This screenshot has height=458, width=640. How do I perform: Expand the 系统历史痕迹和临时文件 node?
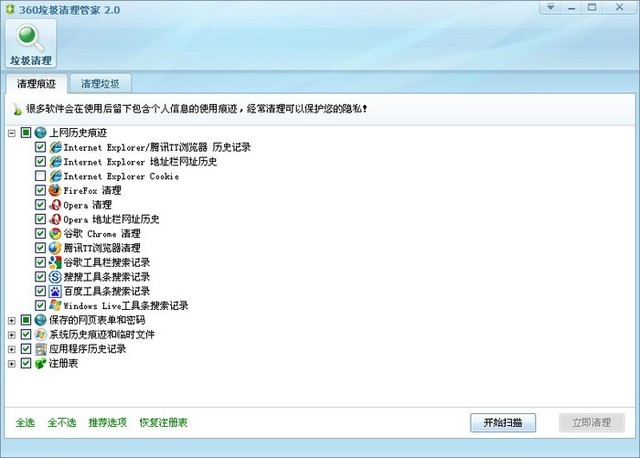(x=12, y=335)
